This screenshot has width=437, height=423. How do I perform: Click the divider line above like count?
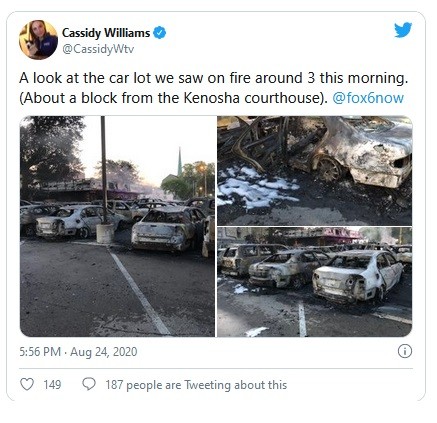coord(216,368)
